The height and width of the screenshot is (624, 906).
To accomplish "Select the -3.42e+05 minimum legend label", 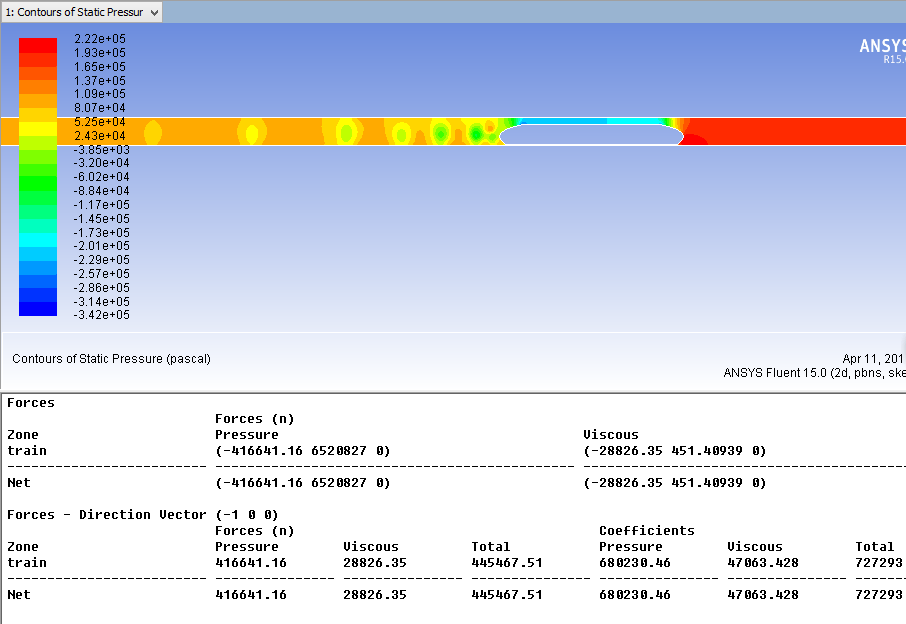I will coord(101,315).
